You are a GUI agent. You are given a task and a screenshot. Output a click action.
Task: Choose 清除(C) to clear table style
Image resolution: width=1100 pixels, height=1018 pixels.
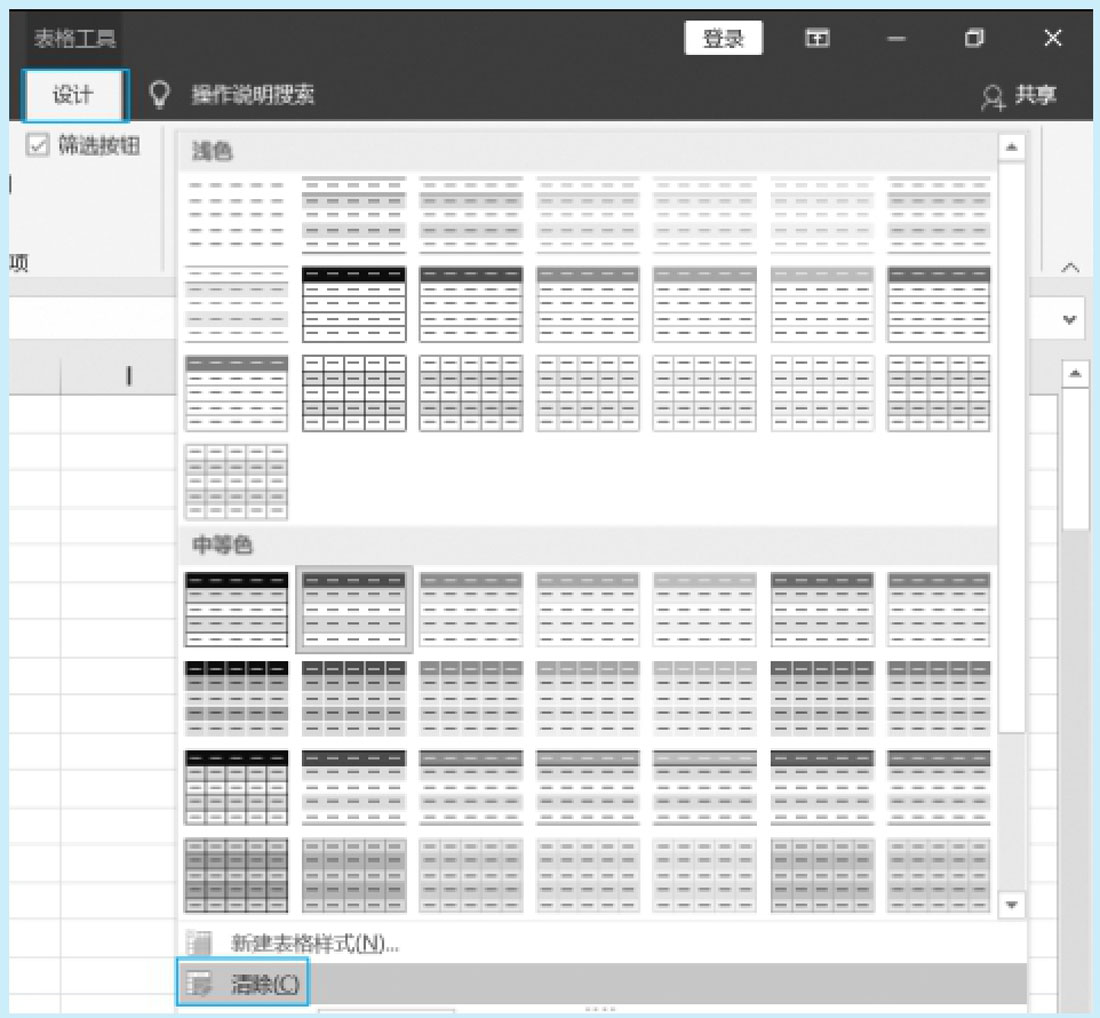[264, 984]
